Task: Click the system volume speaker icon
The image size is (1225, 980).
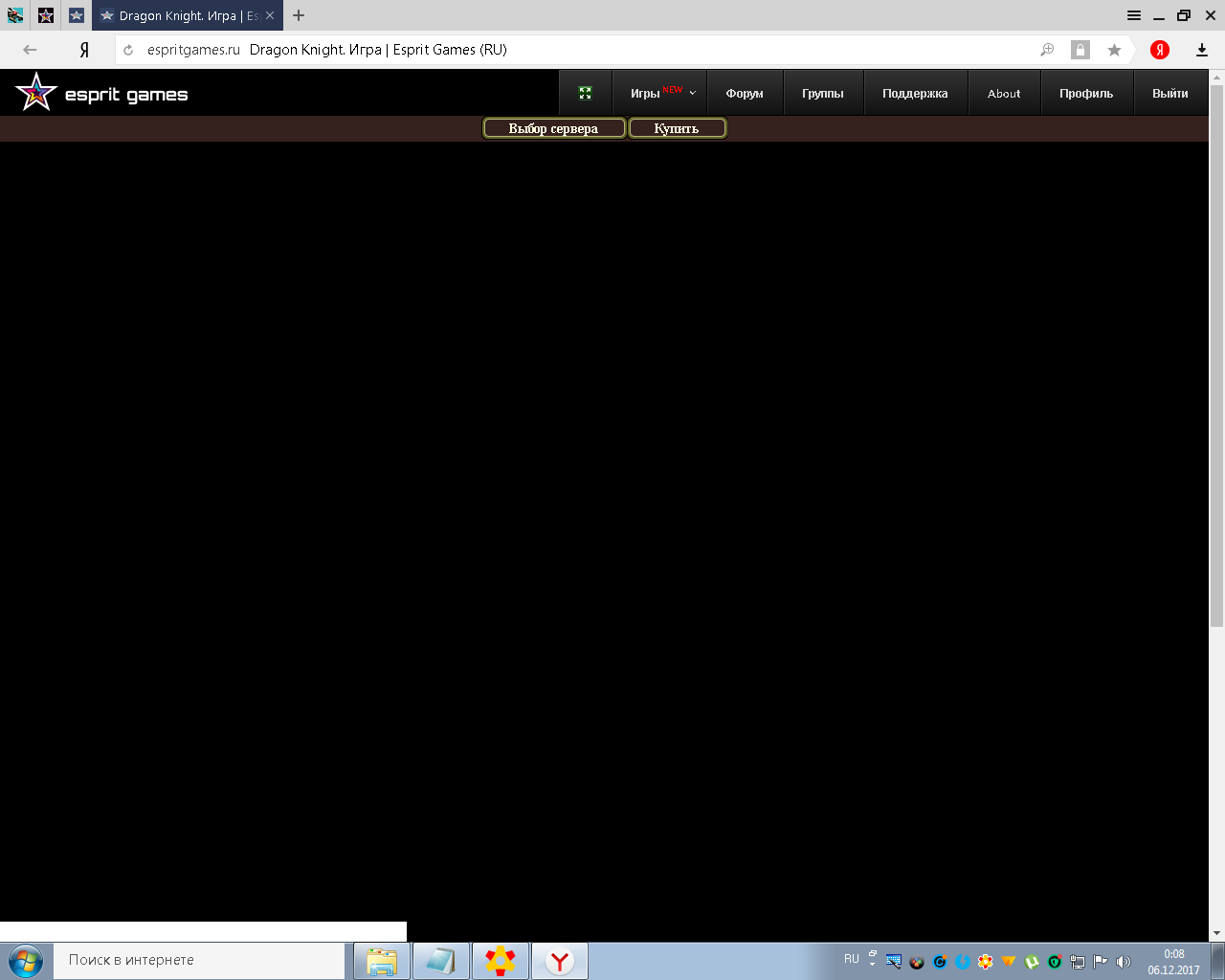Action: (x=1124, y=962)
